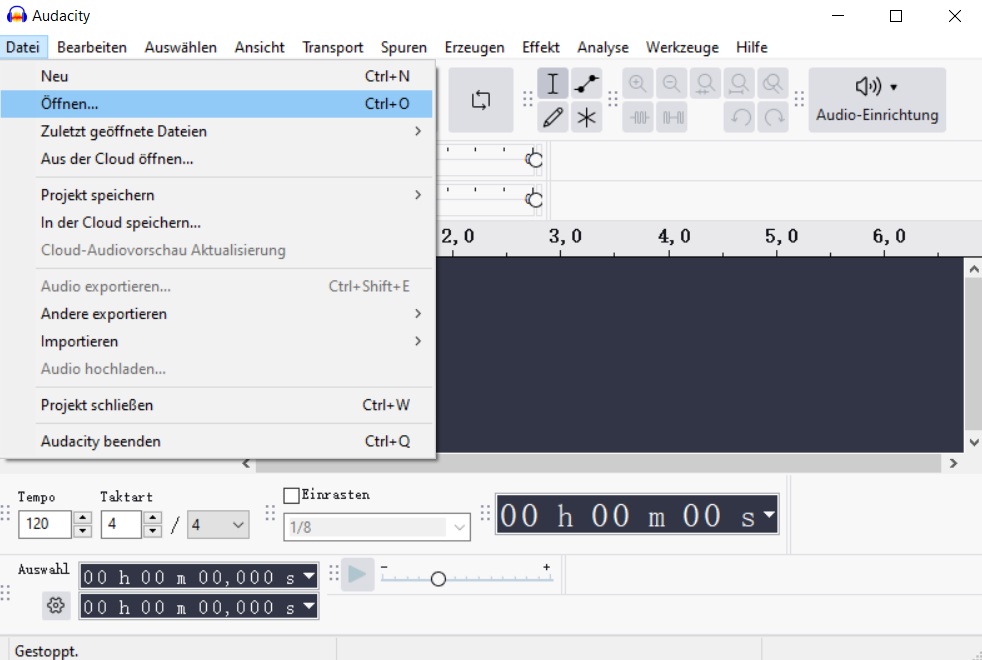Choose Audacity beenden
This screenshot has width=982, height=660.
tap(217, 441)
